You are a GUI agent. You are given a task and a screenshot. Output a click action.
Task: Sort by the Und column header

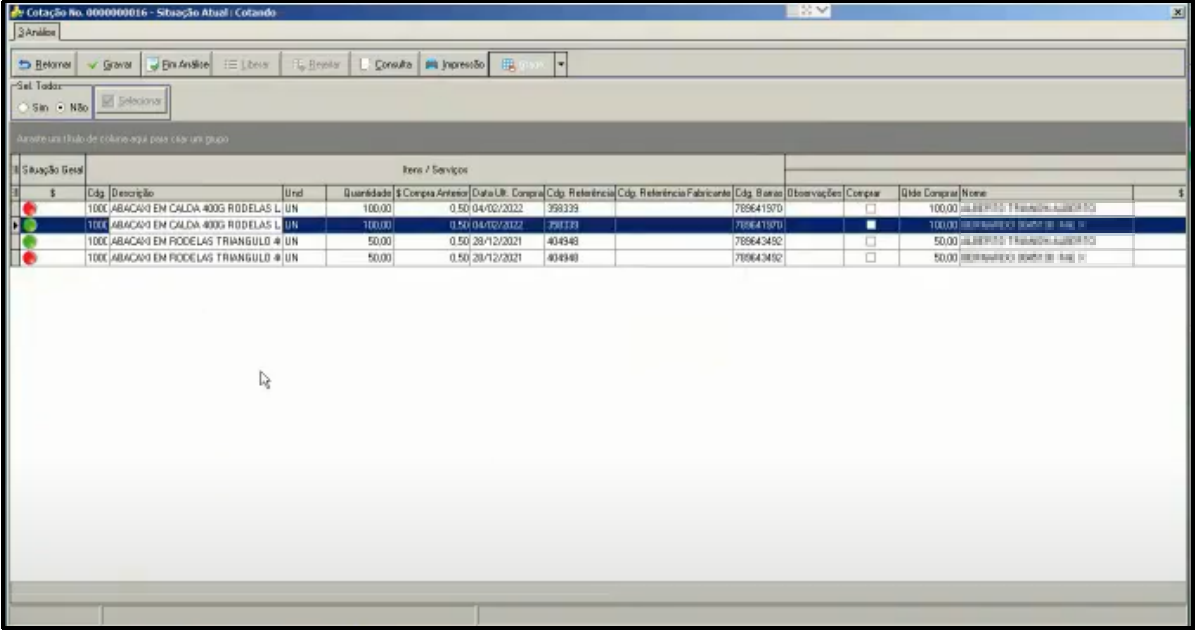click(x=304, y=193)
